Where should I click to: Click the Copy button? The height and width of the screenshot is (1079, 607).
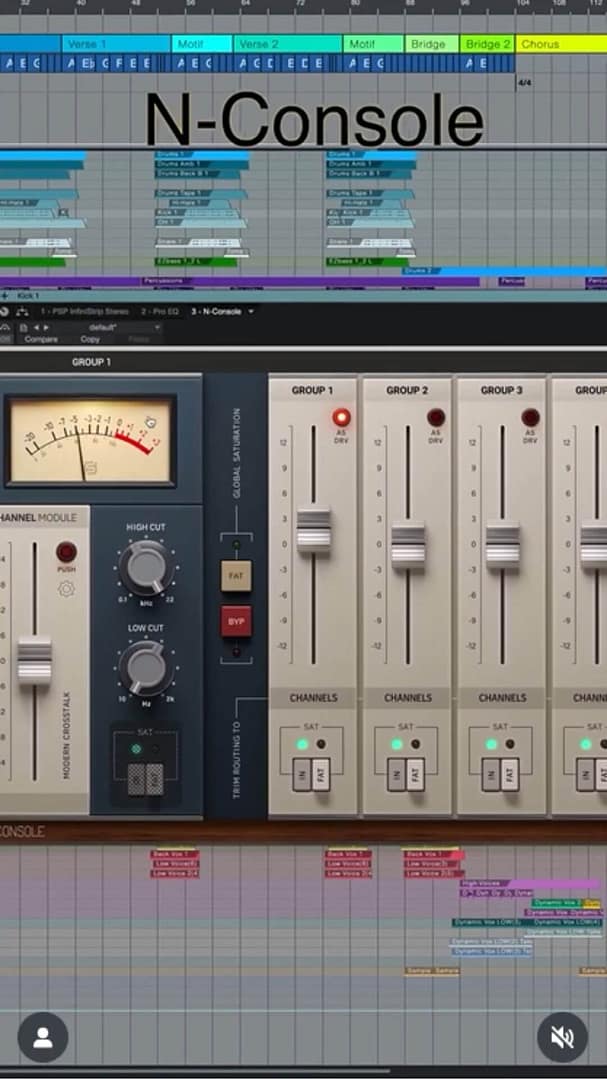click(x=90, y=339)
